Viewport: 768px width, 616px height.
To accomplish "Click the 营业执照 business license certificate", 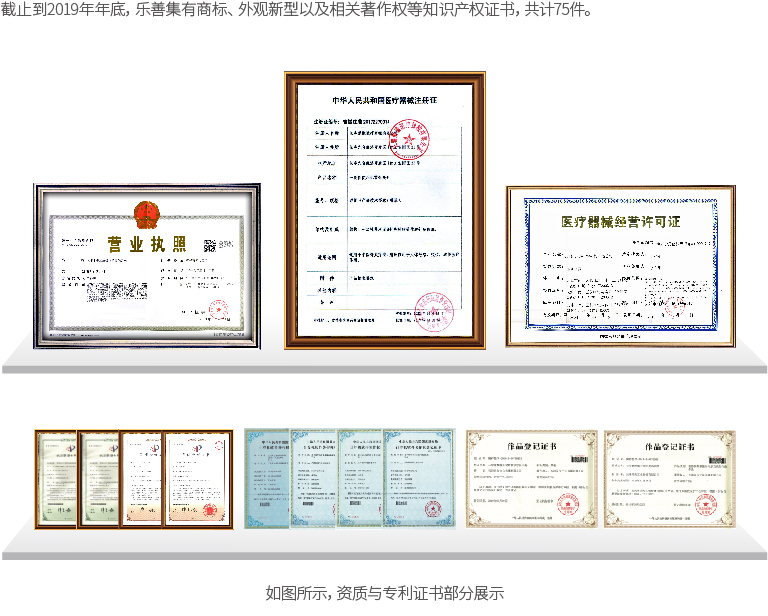I will pyautogui.click(x=147, y=266).
